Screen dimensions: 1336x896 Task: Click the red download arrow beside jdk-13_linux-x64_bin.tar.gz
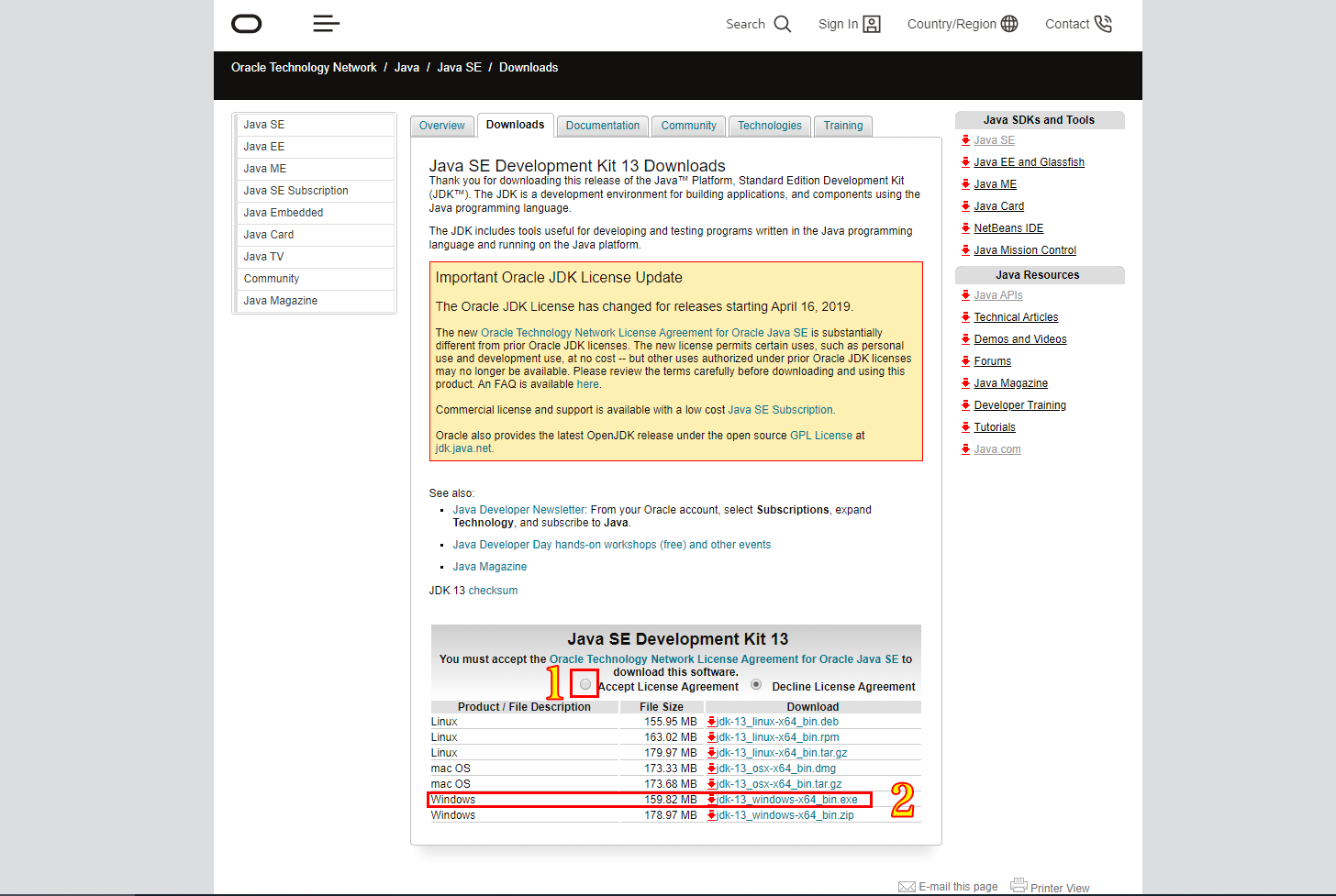pyautogui.click(x=711, y=753)
